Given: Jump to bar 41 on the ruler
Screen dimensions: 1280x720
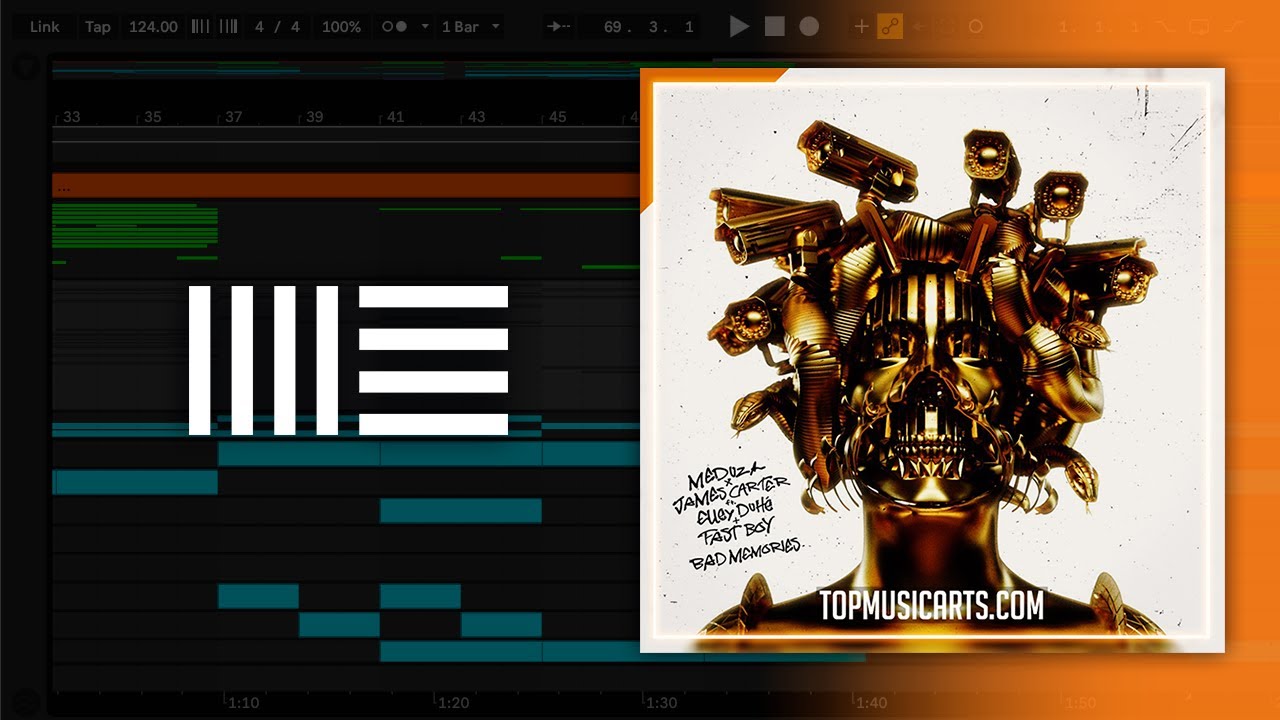Looking at the screenshot, I should pyautogui.click(x=395, y=117).
